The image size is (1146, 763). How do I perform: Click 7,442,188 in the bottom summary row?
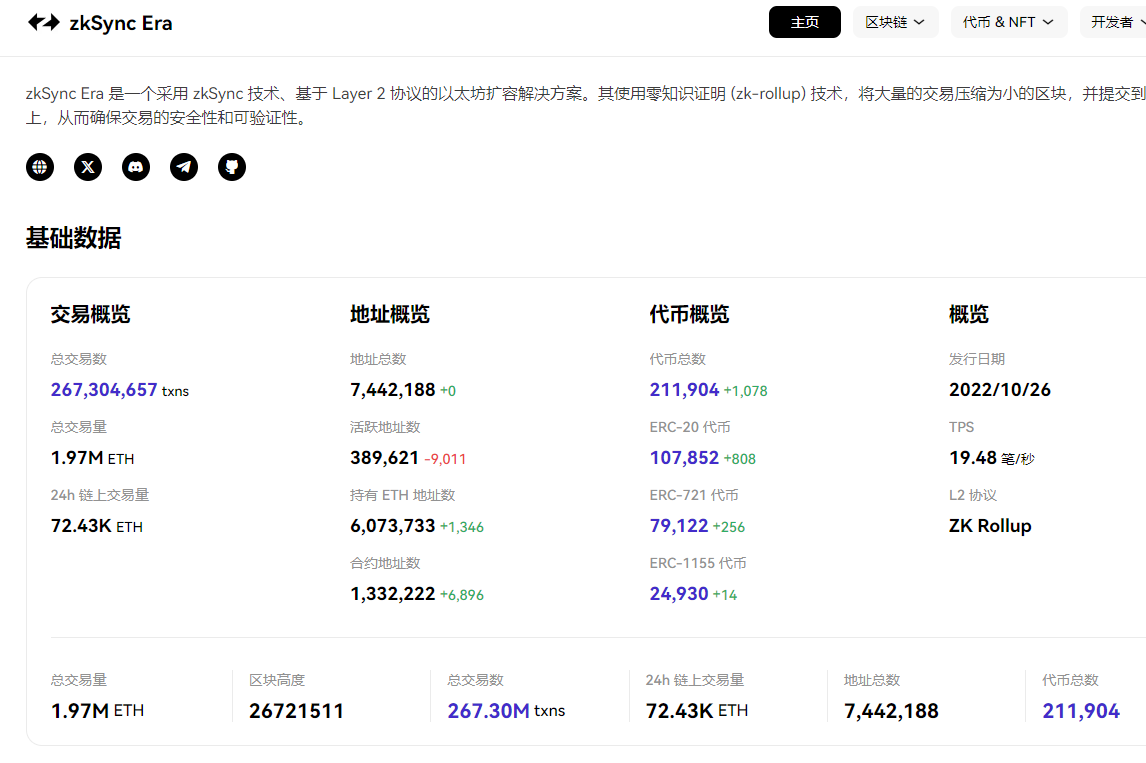[x=891, y=711]
